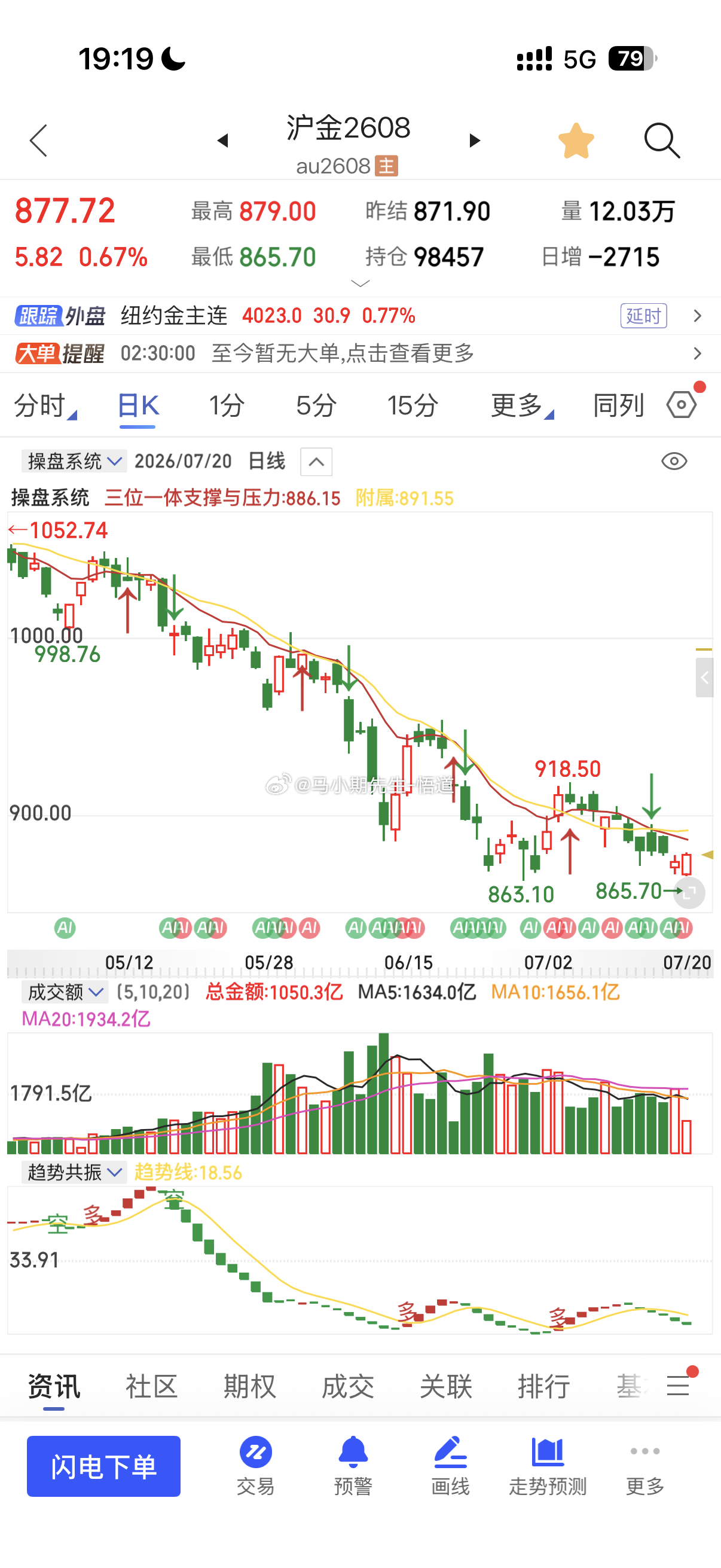Collapse indicator info with up-chevron box
This screenshot has height=1568, width=721.
click(x=316, y=462)
